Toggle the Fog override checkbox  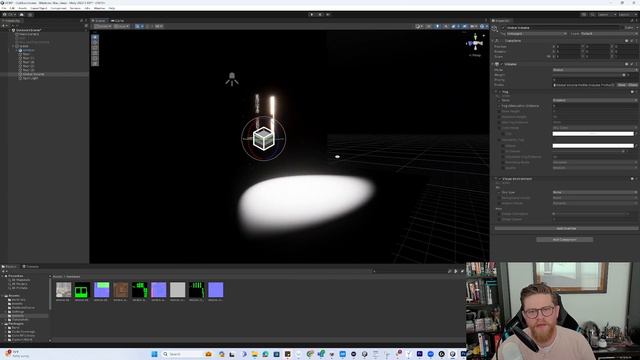[x=500, y=92]
